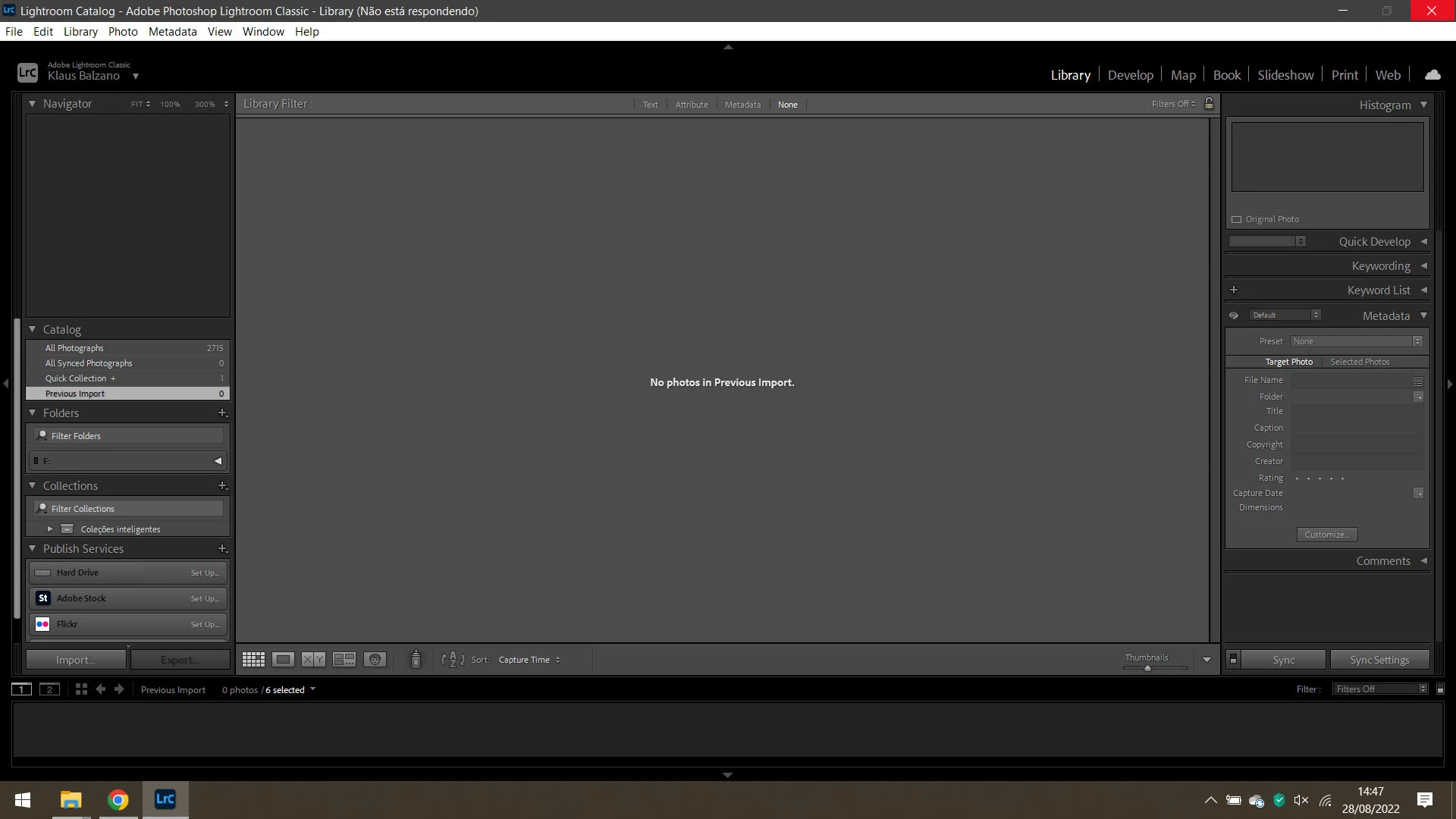
Task: Open People face view icon
Action: 375,660
